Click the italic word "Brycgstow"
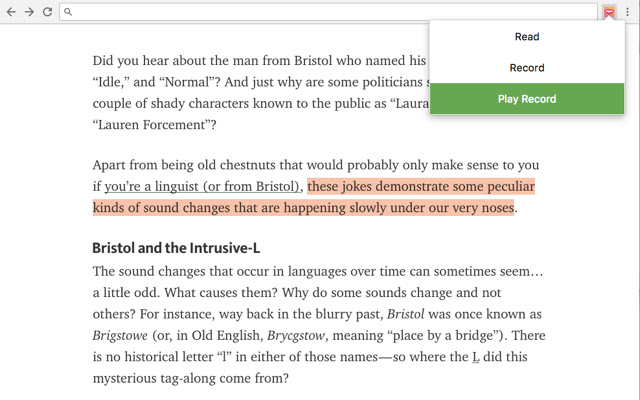 click(296, 336)
